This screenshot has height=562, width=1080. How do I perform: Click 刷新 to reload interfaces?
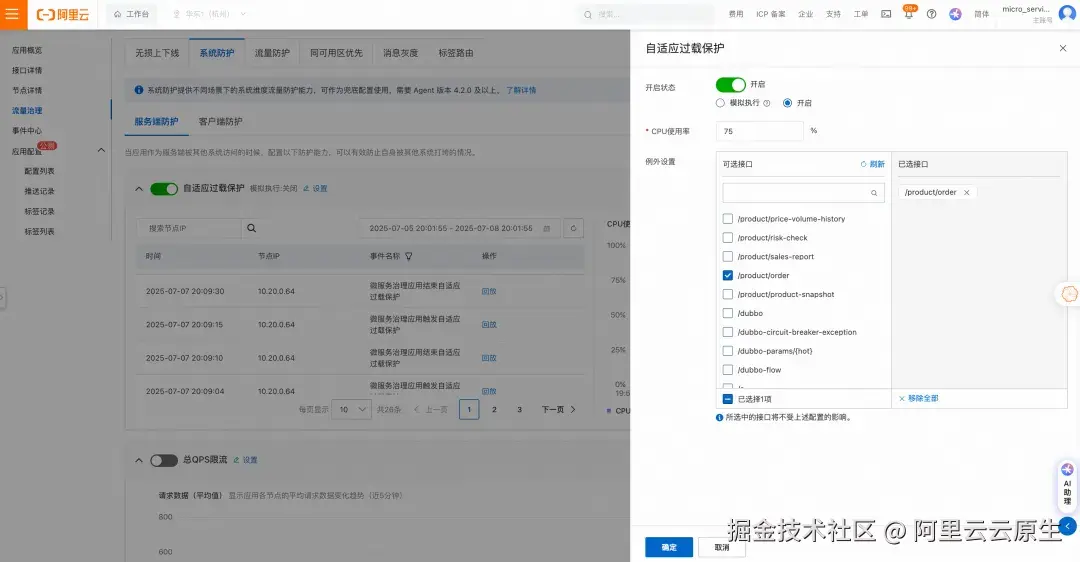[873, 164]
